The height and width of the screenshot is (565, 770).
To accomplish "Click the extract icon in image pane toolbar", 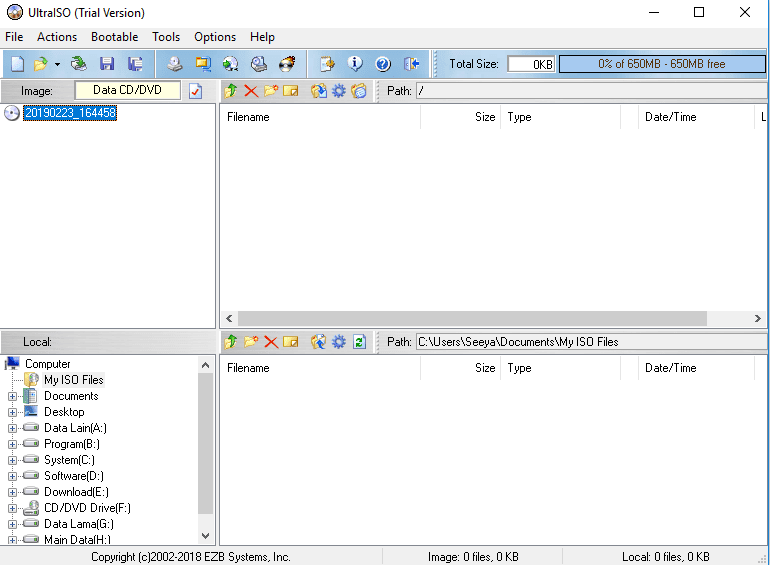I will pyautogui.click(x=319, y=91).
